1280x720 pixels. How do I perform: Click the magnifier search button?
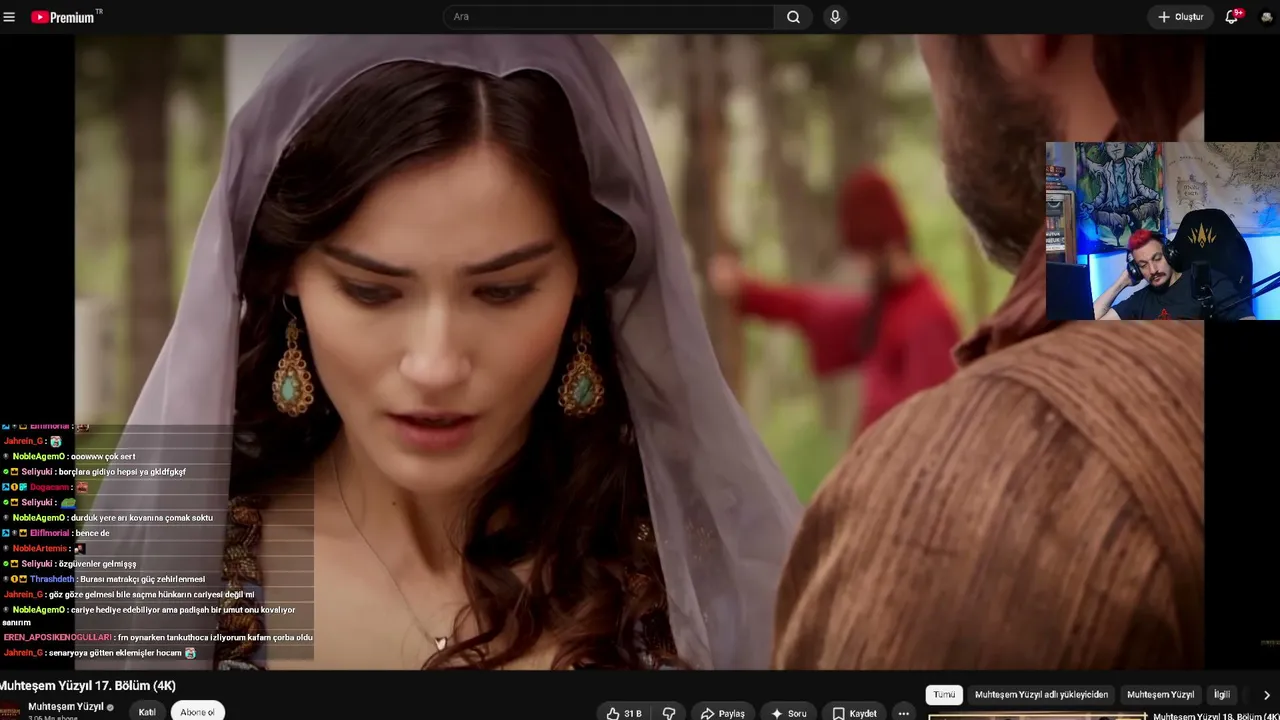click(x=793, y=17)
